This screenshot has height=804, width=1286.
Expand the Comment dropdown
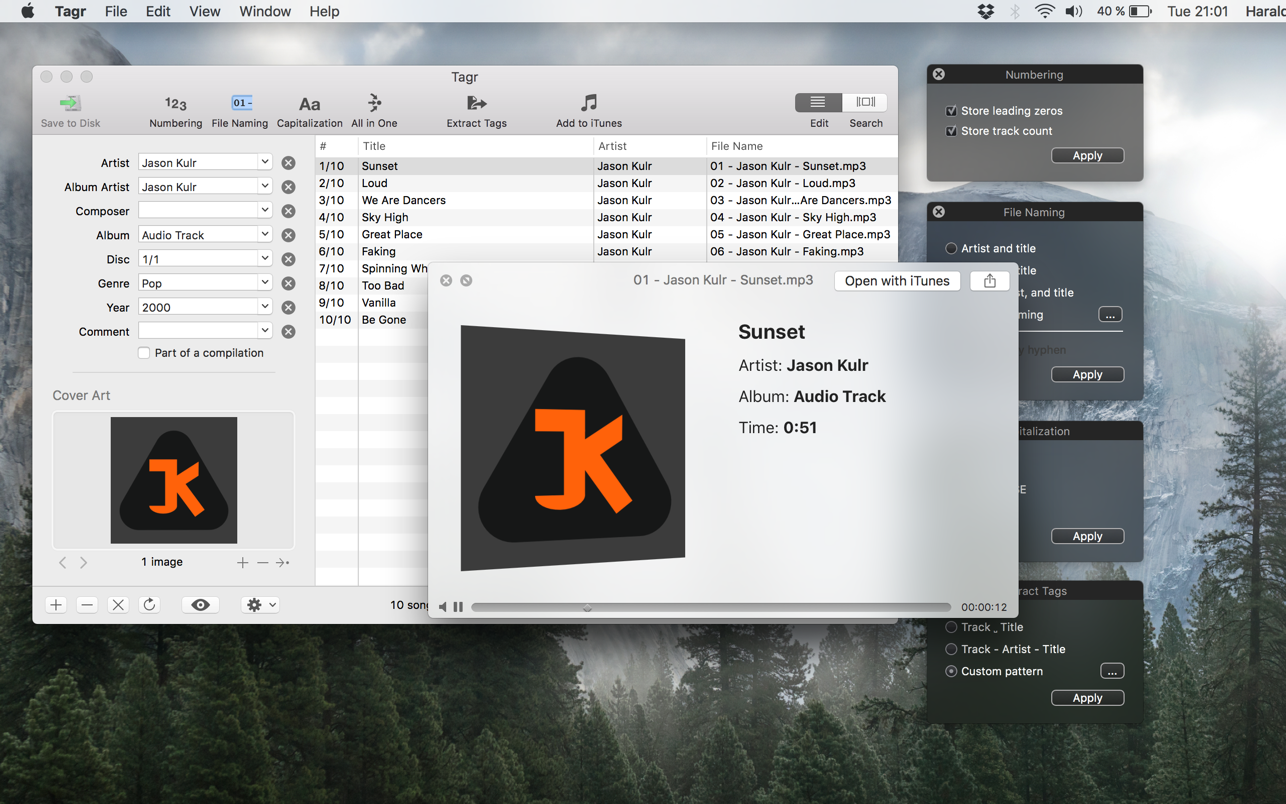264,330
